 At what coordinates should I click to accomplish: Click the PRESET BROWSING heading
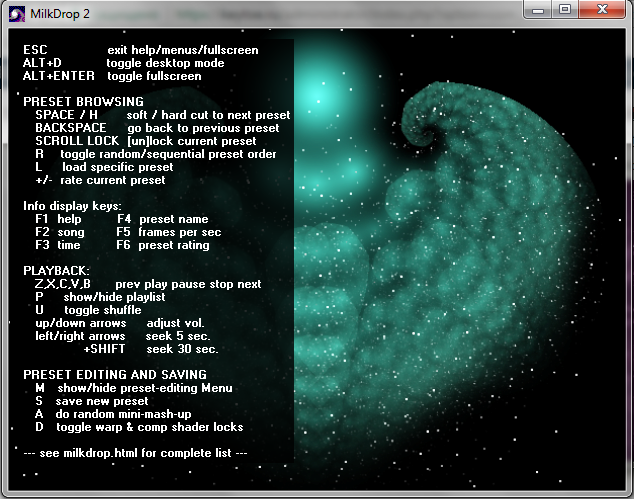(83, 102)
